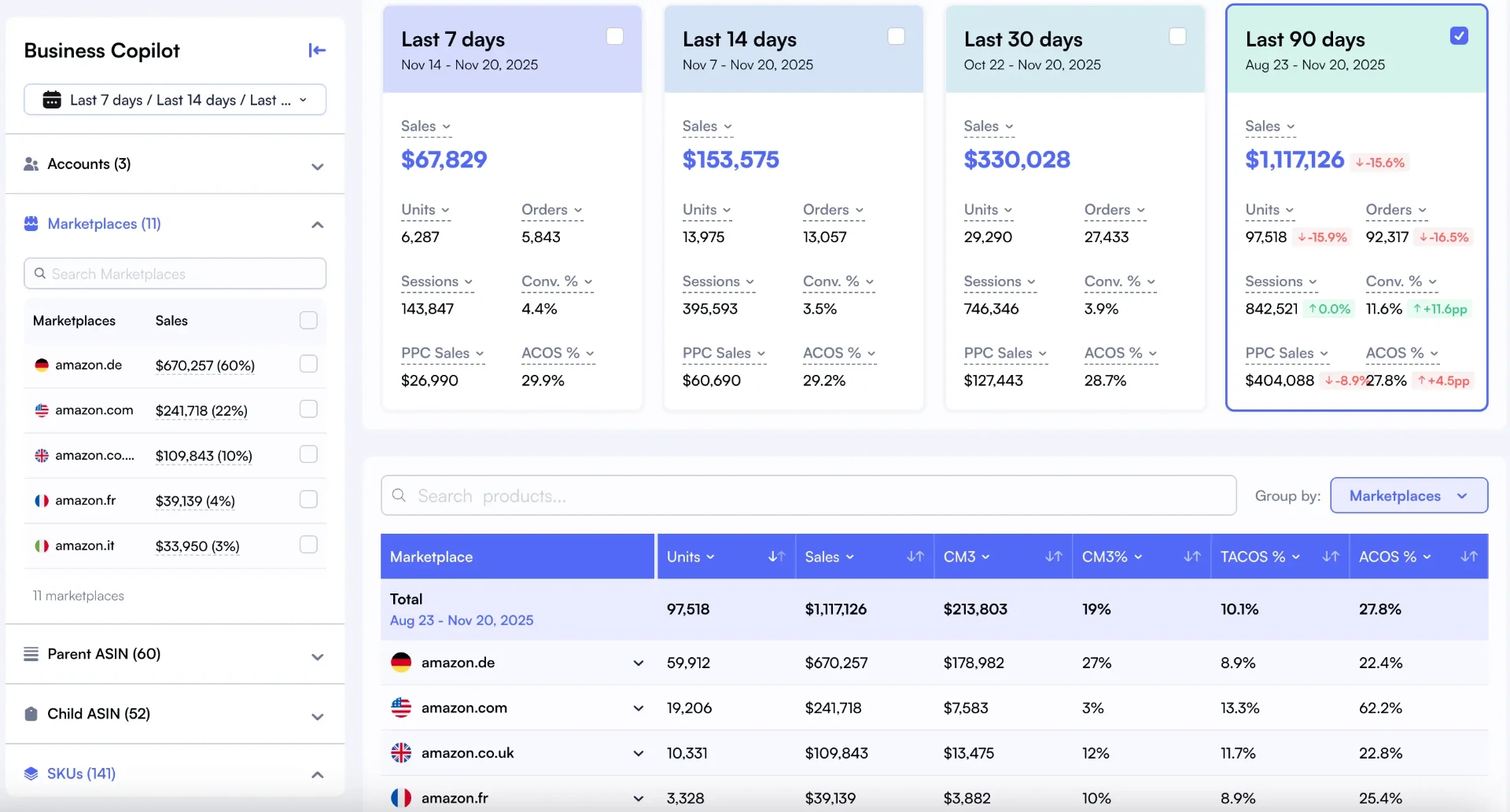Check the amazon.com marketplace checkbox
Viewport: 1510px width, 812px height.
tap(308, 409)
